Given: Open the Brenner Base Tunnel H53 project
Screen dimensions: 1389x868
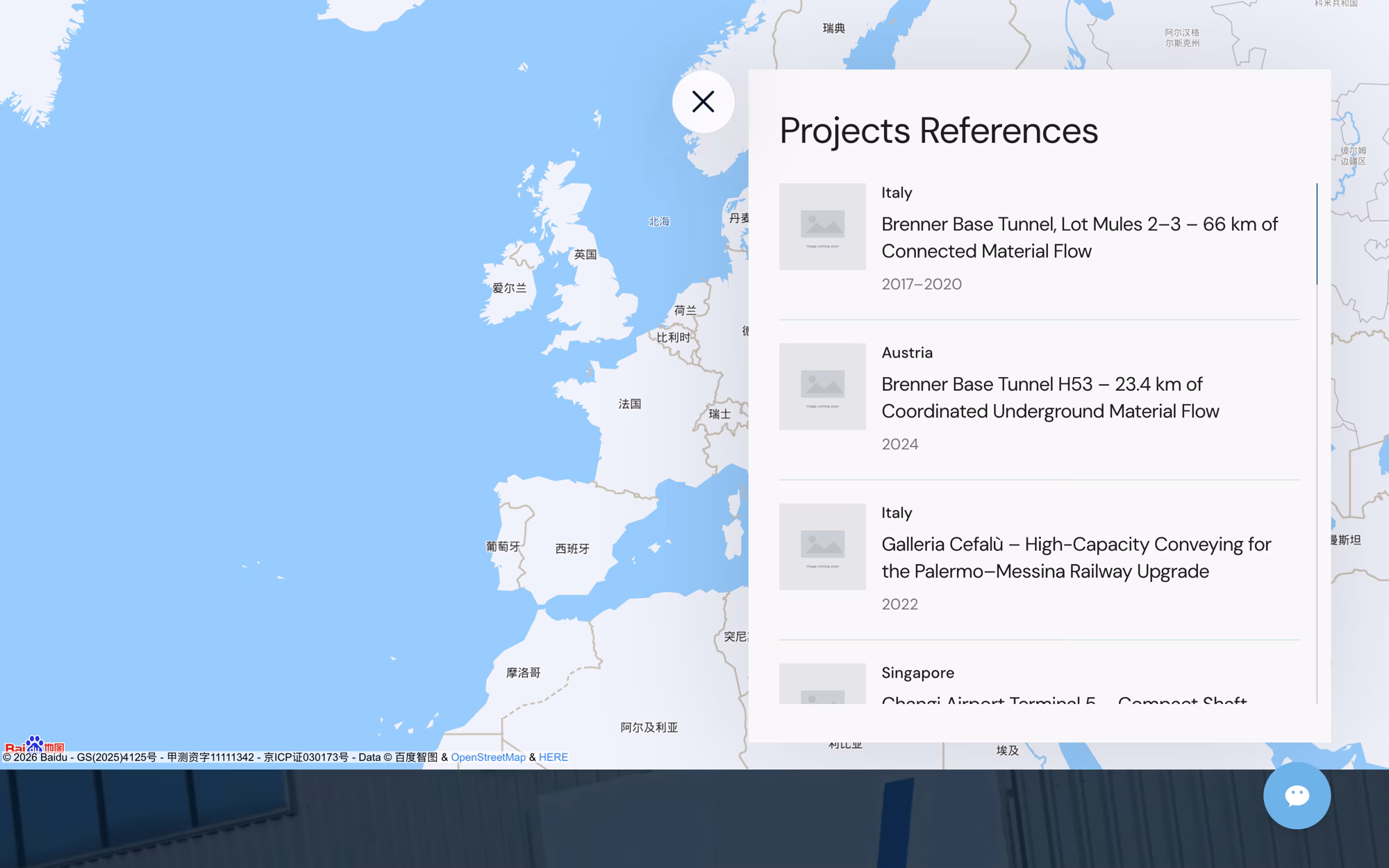Looking at the screenshot, I should pos(1050,397).
